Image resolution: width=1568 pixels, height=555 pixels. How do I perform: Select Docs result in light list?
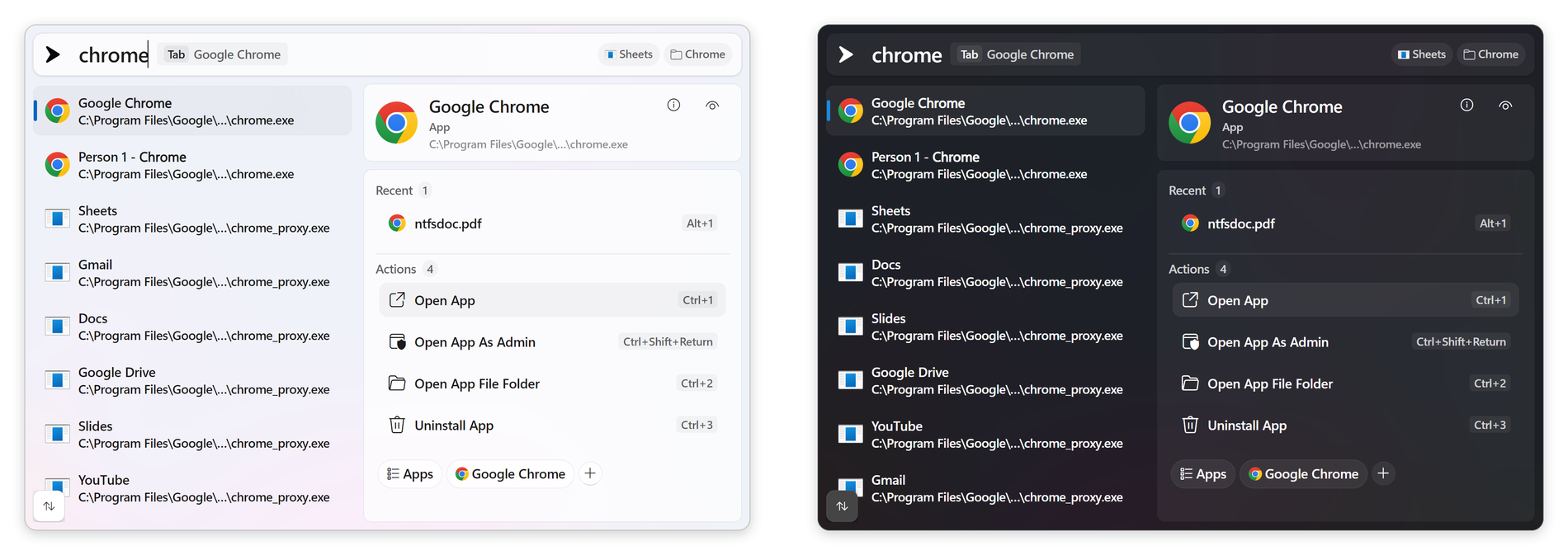coord(192,327)
